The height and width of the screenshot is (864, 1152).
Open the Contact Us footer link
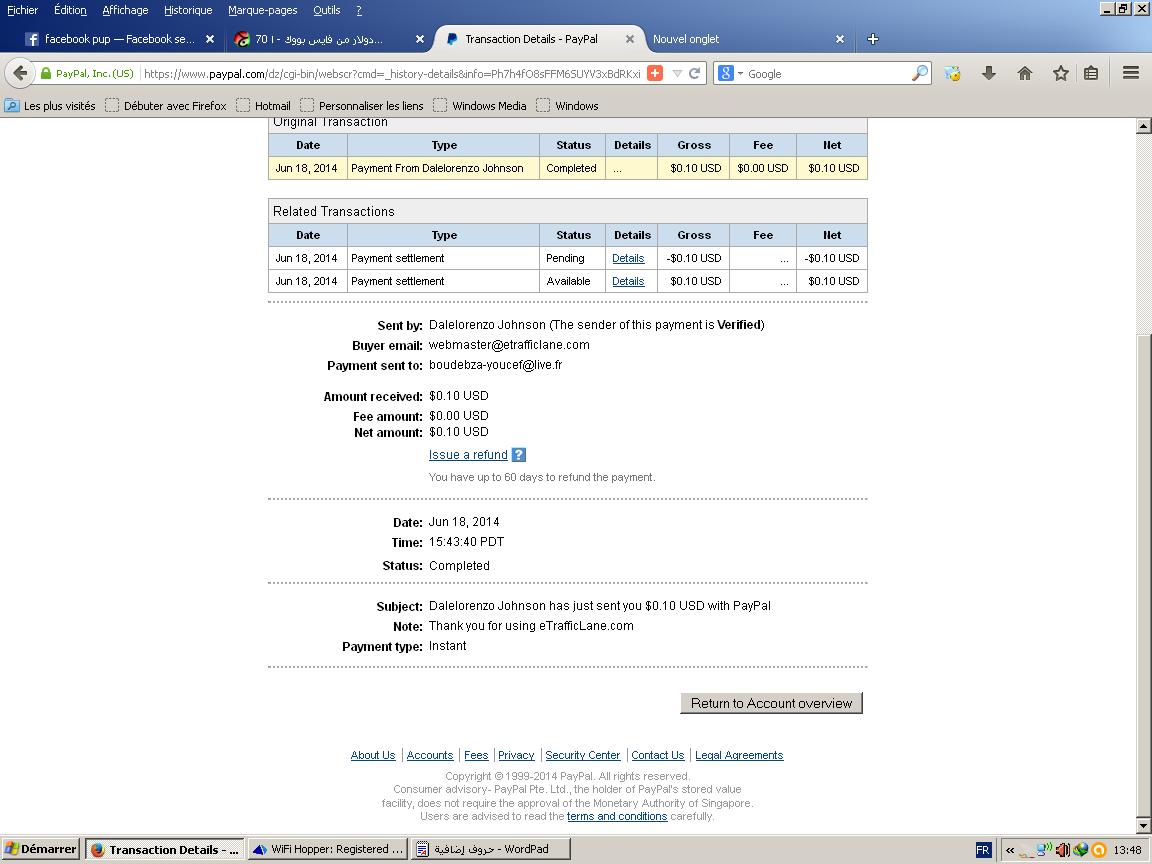pyautogui.click(x=658, y=755)
